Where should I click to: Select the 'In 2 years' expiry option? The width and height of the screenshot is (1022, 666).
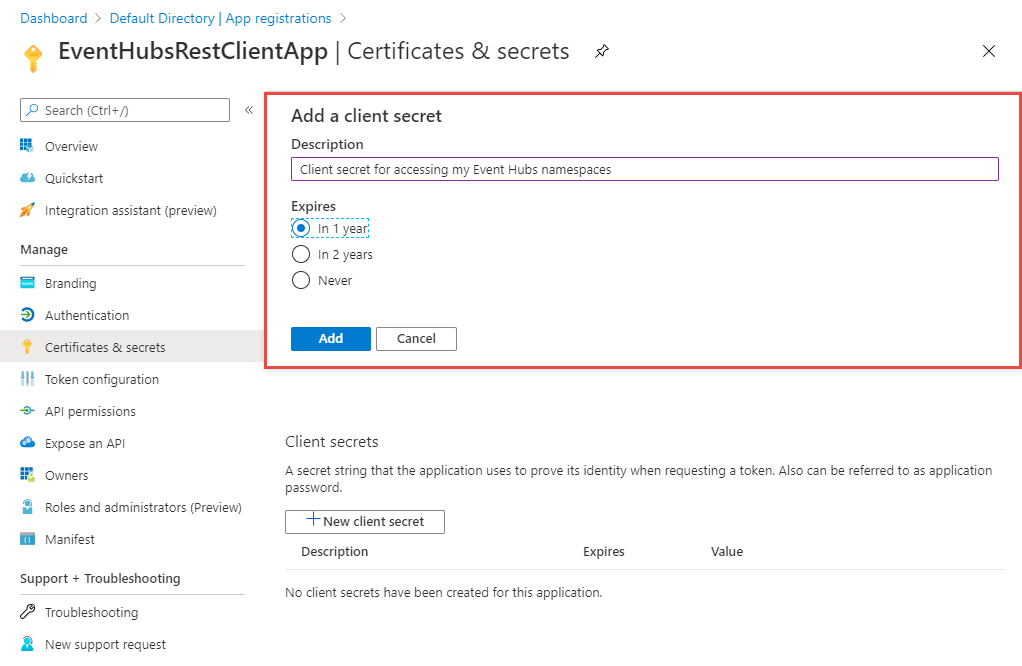point(301,254)
